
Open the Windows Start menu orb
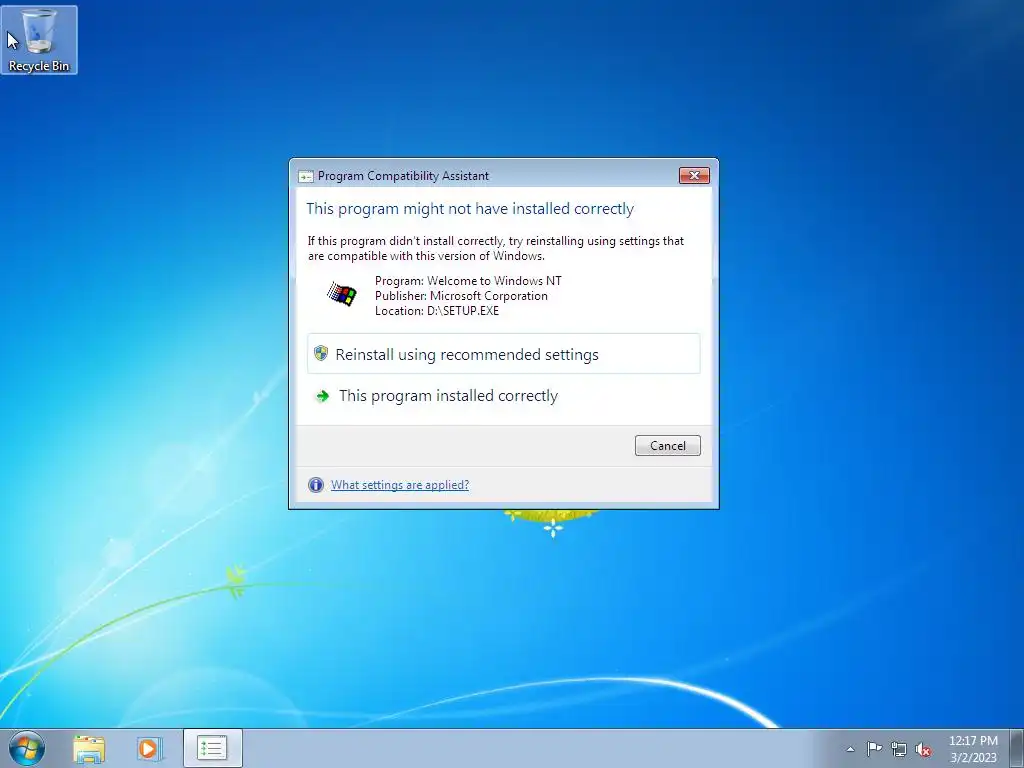coord(27,748)
